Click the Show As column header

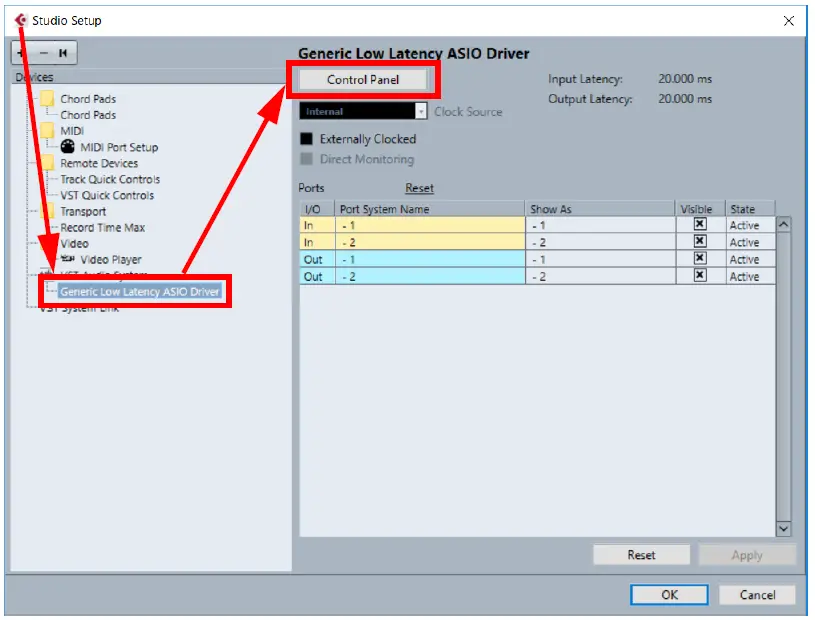600,209
